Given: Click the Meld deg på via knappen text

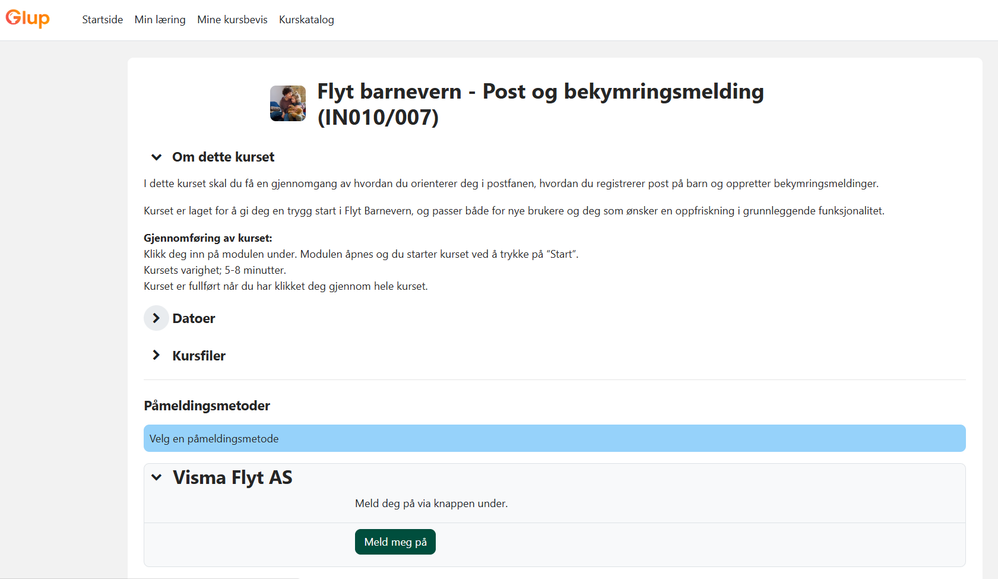Looking at the screenshot, I should (432, 503).
